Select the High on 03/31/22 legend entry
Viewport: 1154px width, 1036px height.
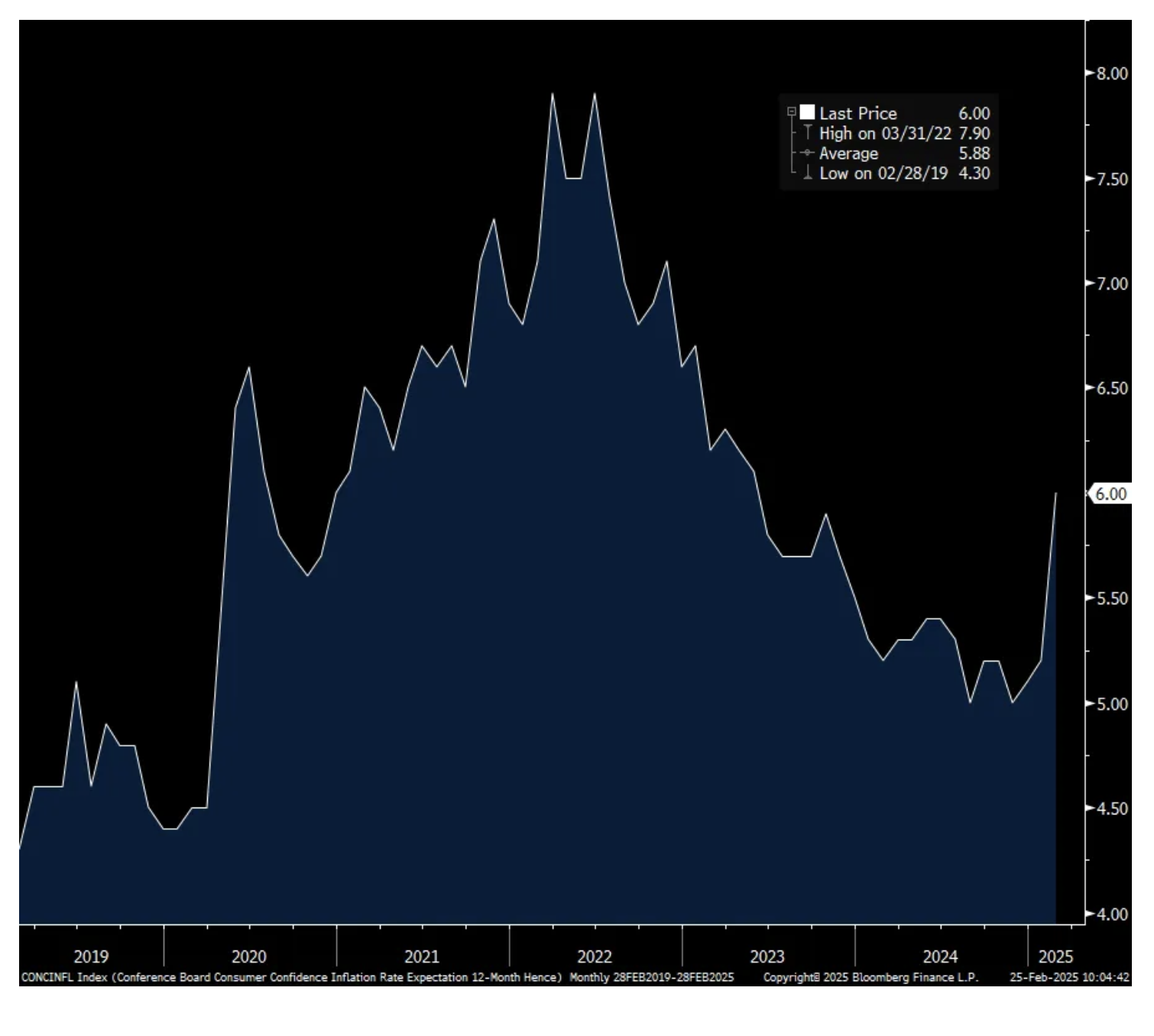pos(884,133)
